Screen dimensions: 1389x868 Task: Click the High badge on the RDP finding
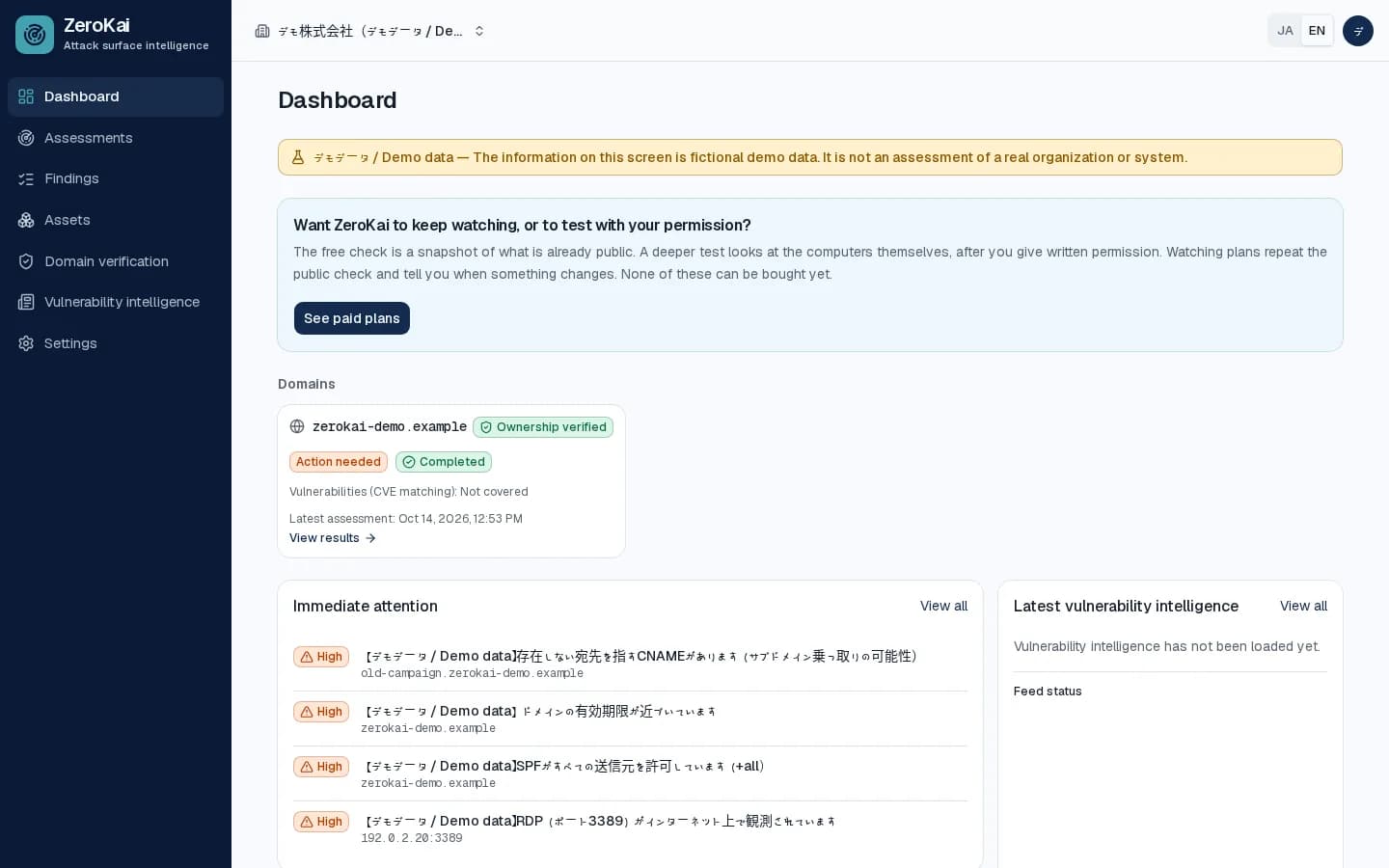click(x=321, y=822)
